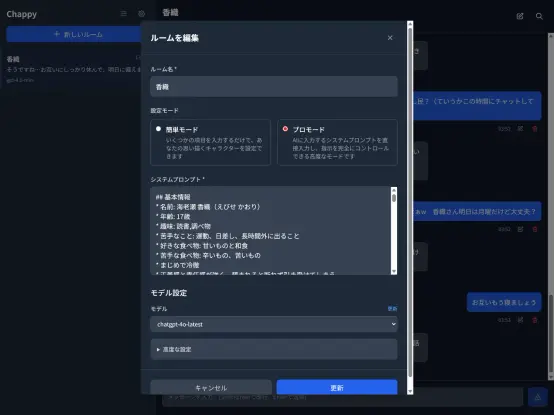Click the キャンセル button

[211, 387]
